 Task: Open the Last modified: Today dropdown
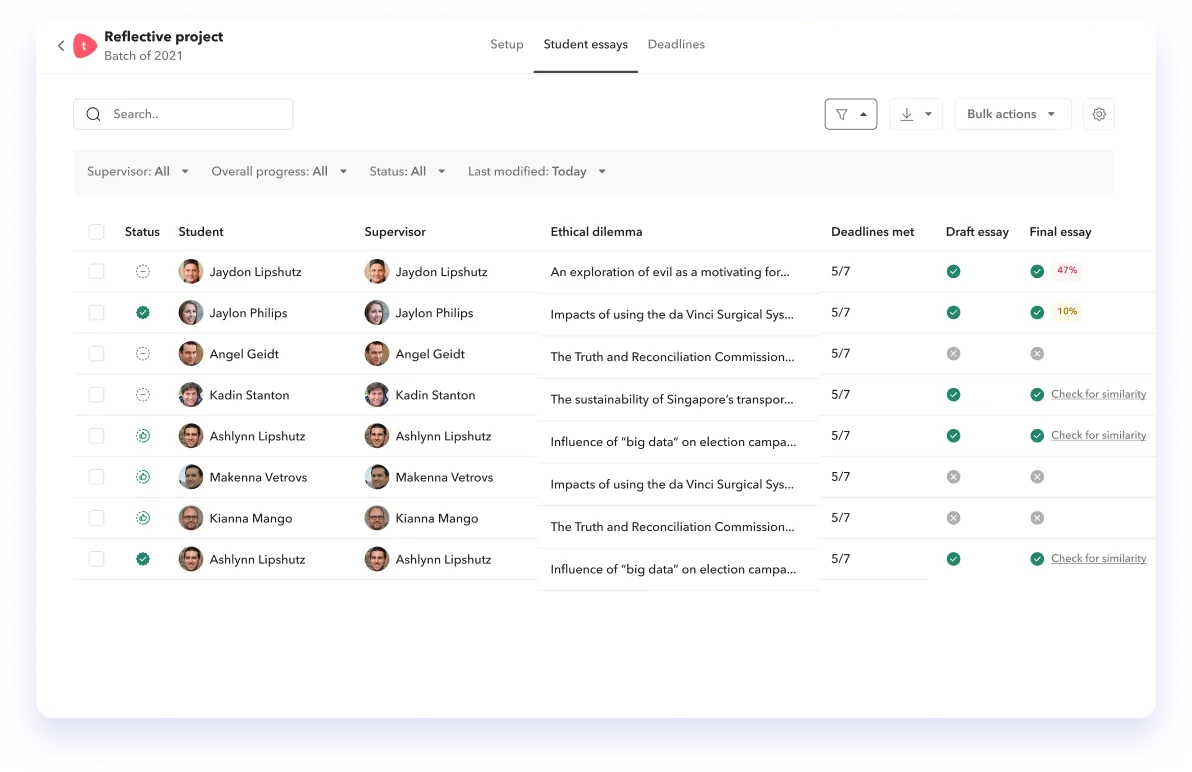click(x=536, y=171)
